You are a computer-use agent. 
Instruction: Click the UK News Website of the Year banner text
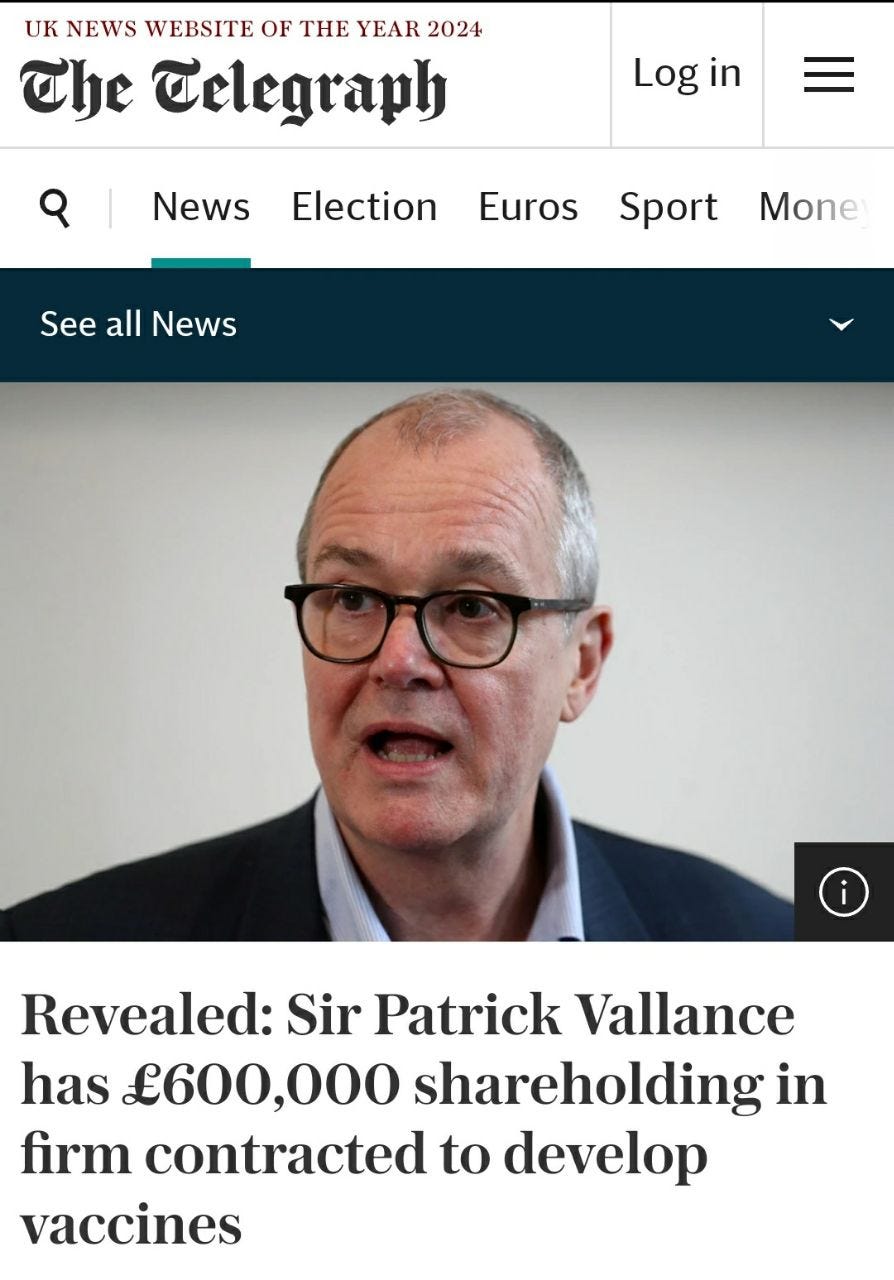click(x=253, y=29)
